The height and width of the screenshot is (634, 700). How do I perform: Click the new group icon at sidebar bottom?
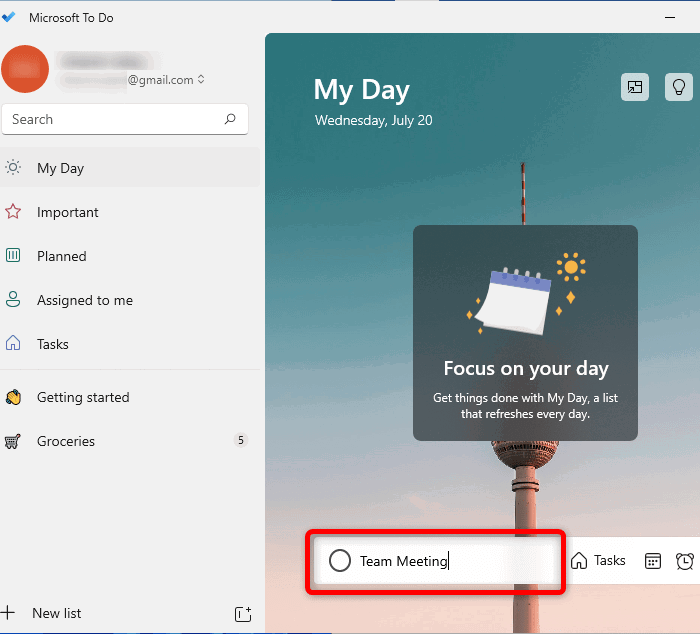click(243, 614)
